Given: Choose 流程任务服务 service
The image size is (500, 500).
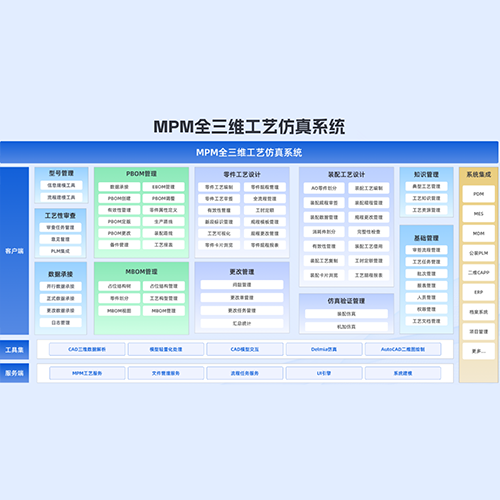Looking at the screenshot, I should pos(245,373).
